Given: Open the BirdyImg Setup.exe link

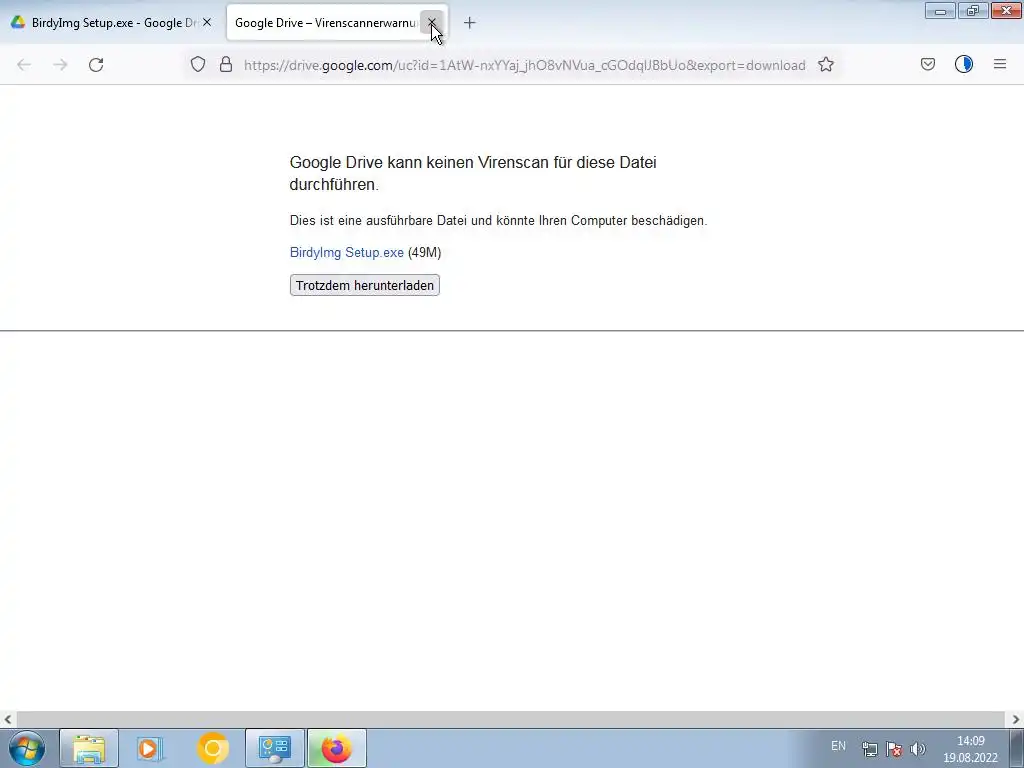Looking at the screenshot, I should tap(347, 253).
